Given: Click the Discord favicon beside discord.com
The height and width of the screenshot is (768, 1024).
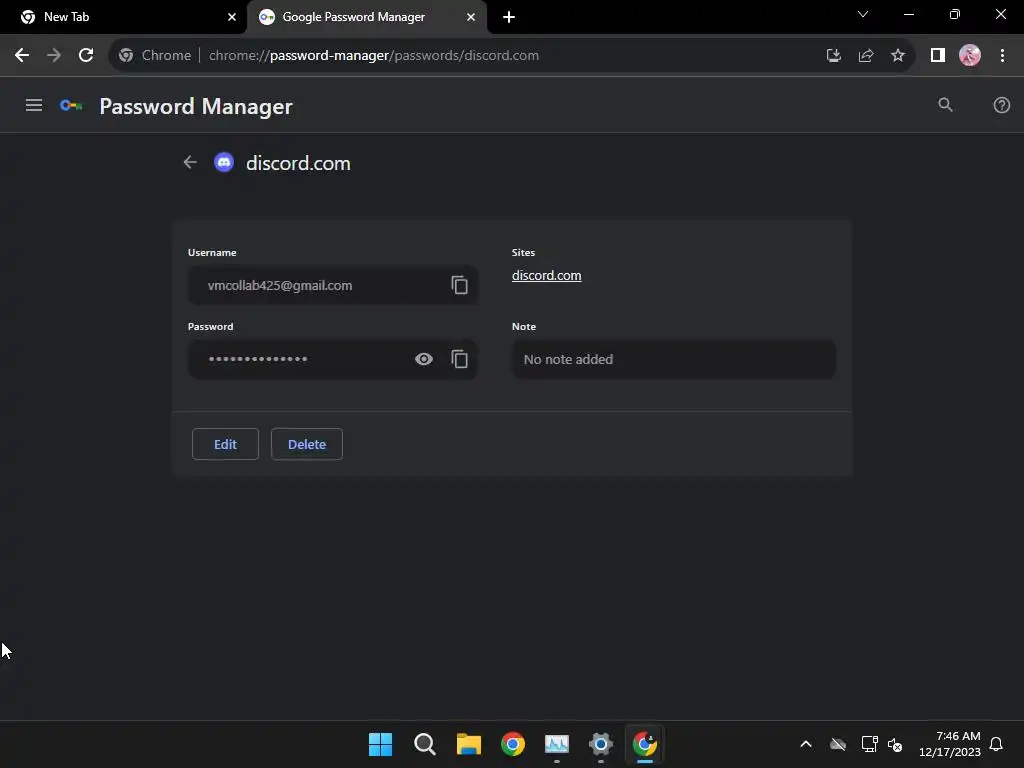Looking at the screenshot, I should [x=224, y=163].
